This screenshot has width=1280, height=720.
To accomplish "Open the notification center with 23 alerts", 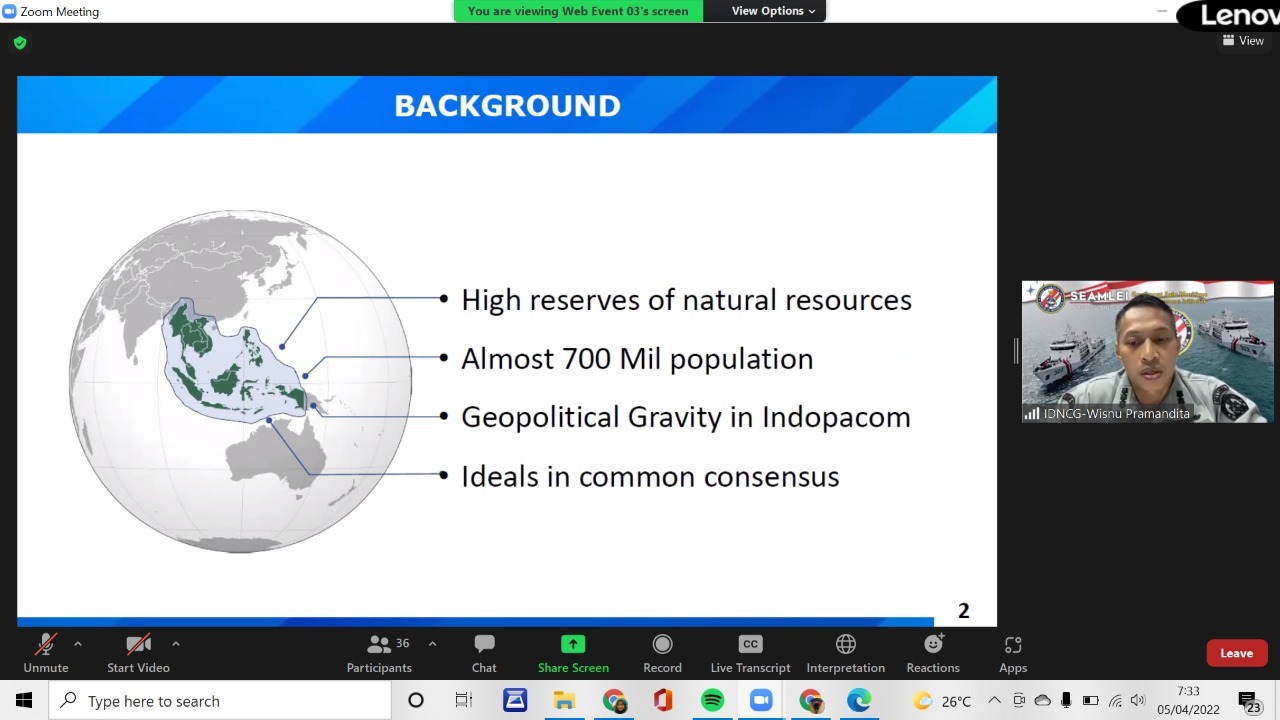I will click(1251, 702).
